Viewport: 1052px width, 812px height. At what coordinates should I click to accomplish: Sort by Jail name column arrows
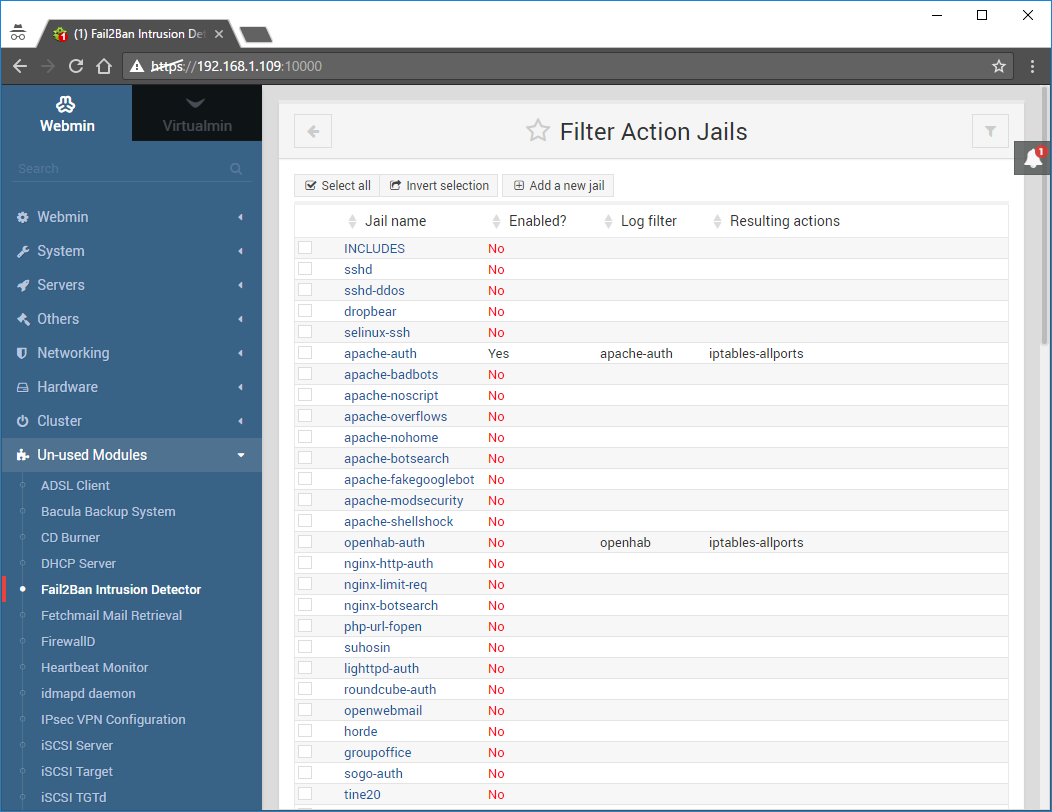click(352, 221)
